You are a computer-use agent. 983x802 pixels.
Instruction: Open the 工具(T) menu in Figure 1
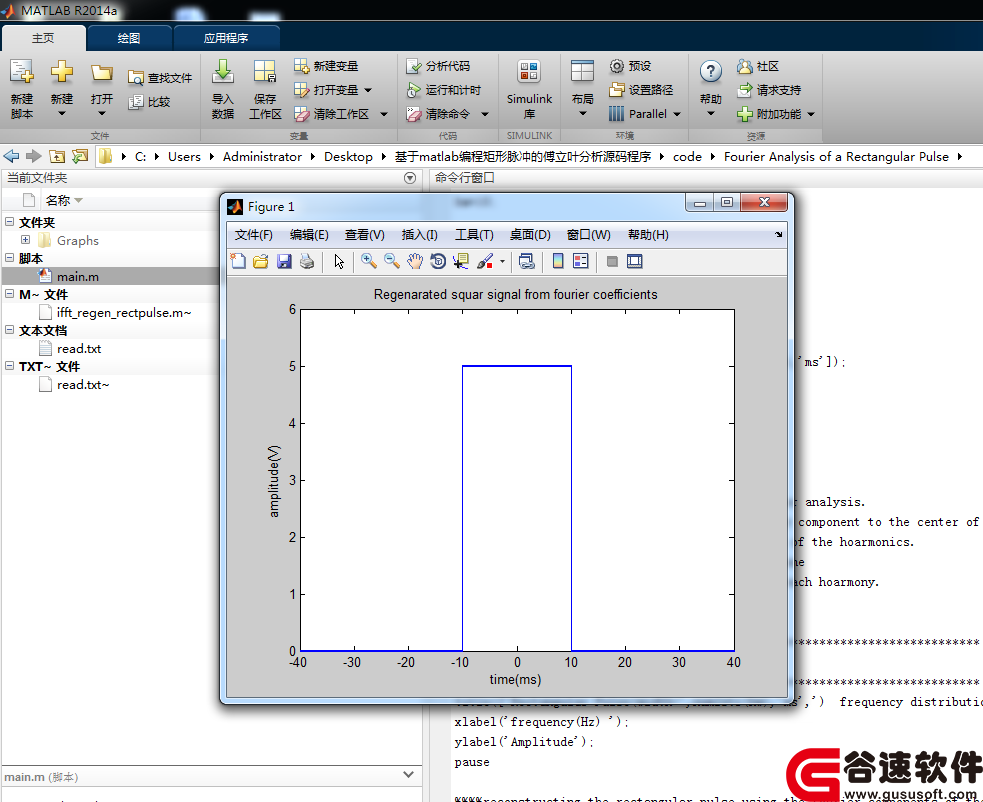[x=474, y=235]
